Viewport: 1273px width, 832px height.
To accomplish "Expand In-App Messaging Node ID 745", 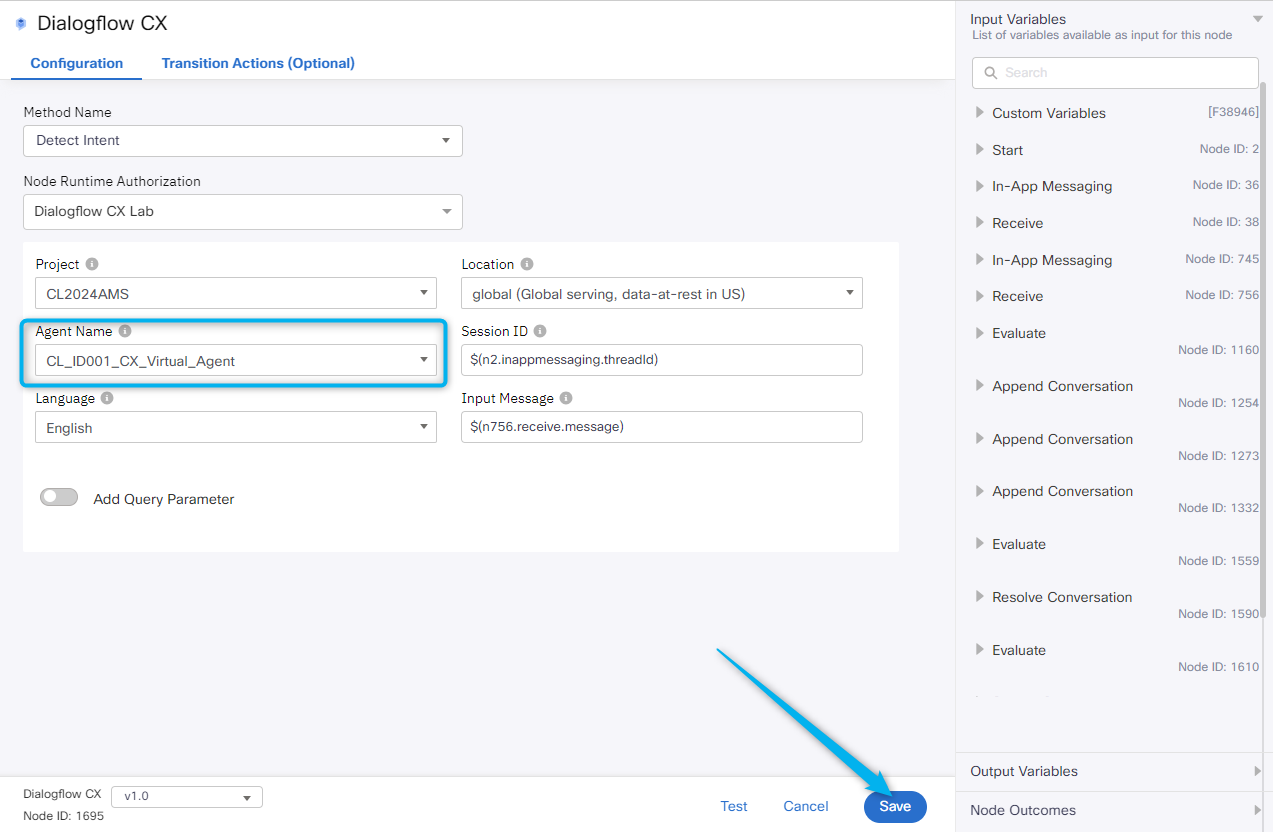I will (980, 259).
